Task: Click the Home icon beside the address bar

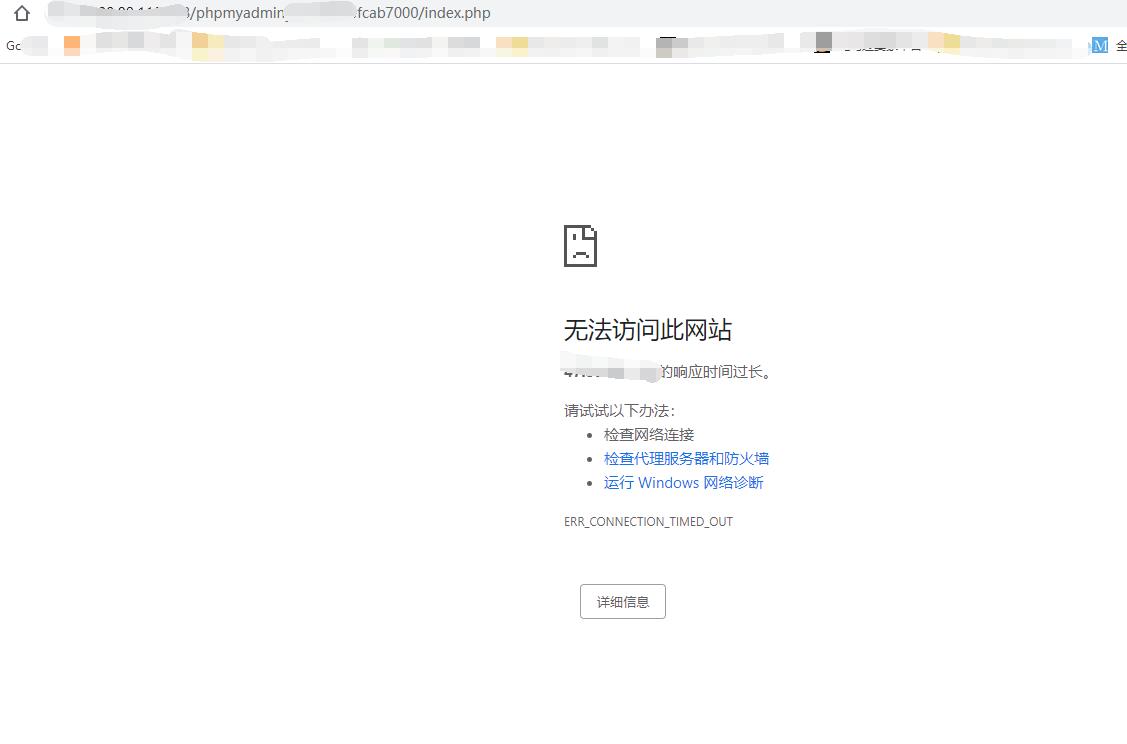Action: click(x=22, y=14)
